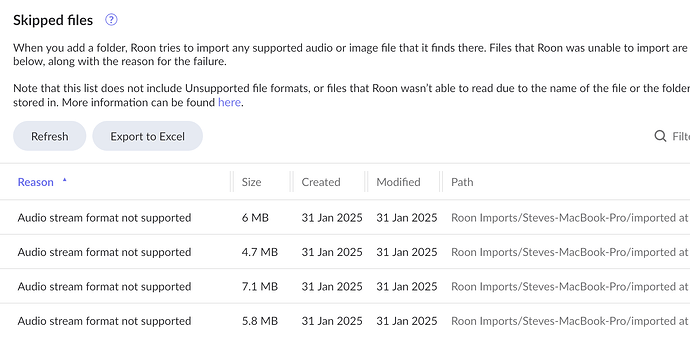Sort table by Created column

tap(321, 182)
